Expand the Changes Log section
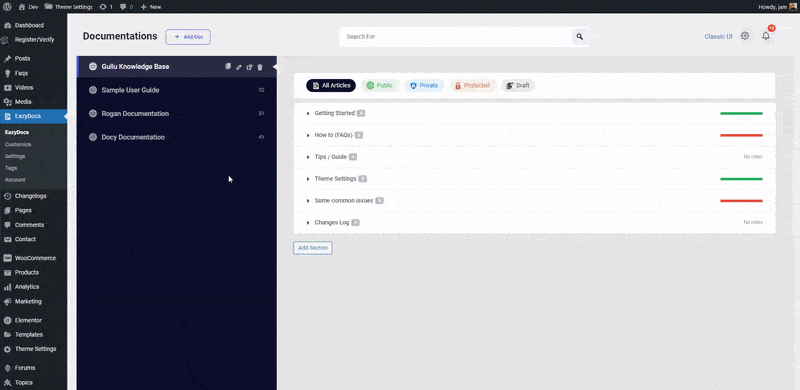Screen dimensions: 800x390 point(308,223)
